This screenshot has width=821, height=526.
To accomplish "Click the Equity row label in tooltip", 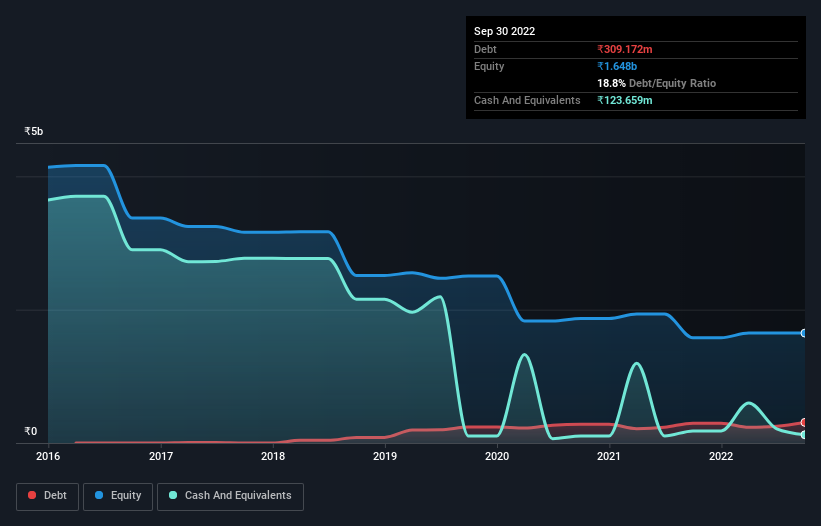I will (489, 66).
